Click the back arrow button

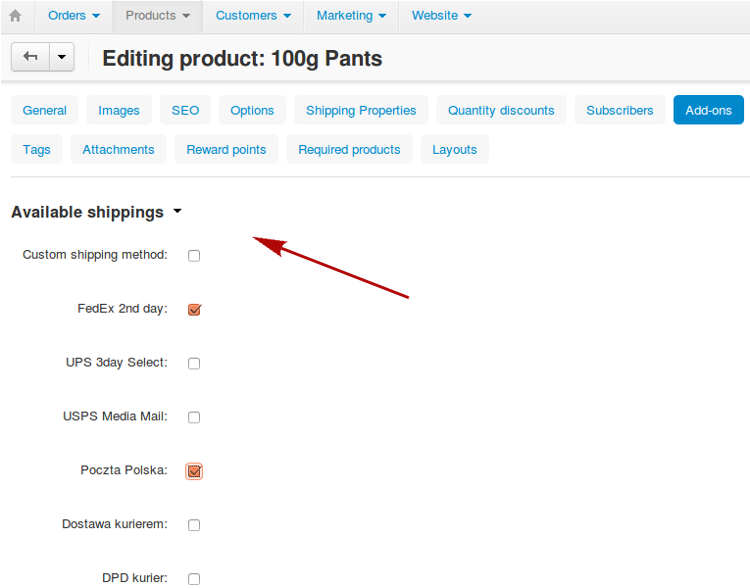coord(31,57)
